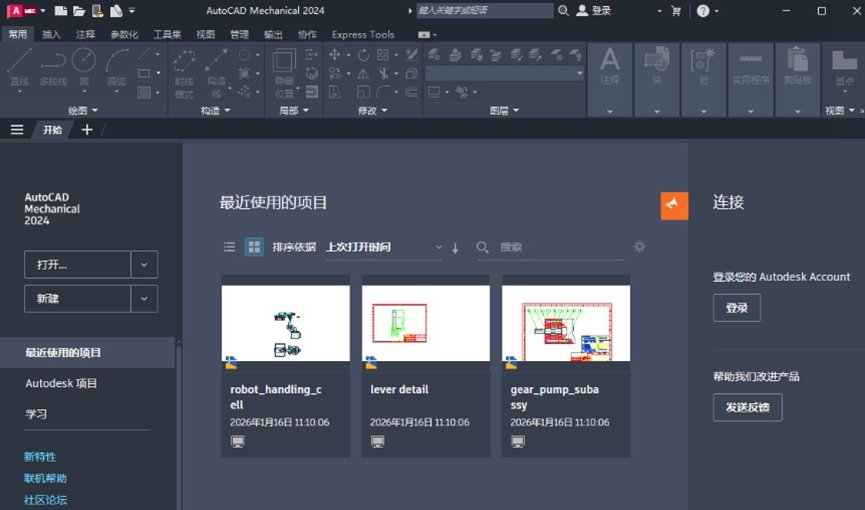Open the 管理 ribbon tab

tap(239, 34)
